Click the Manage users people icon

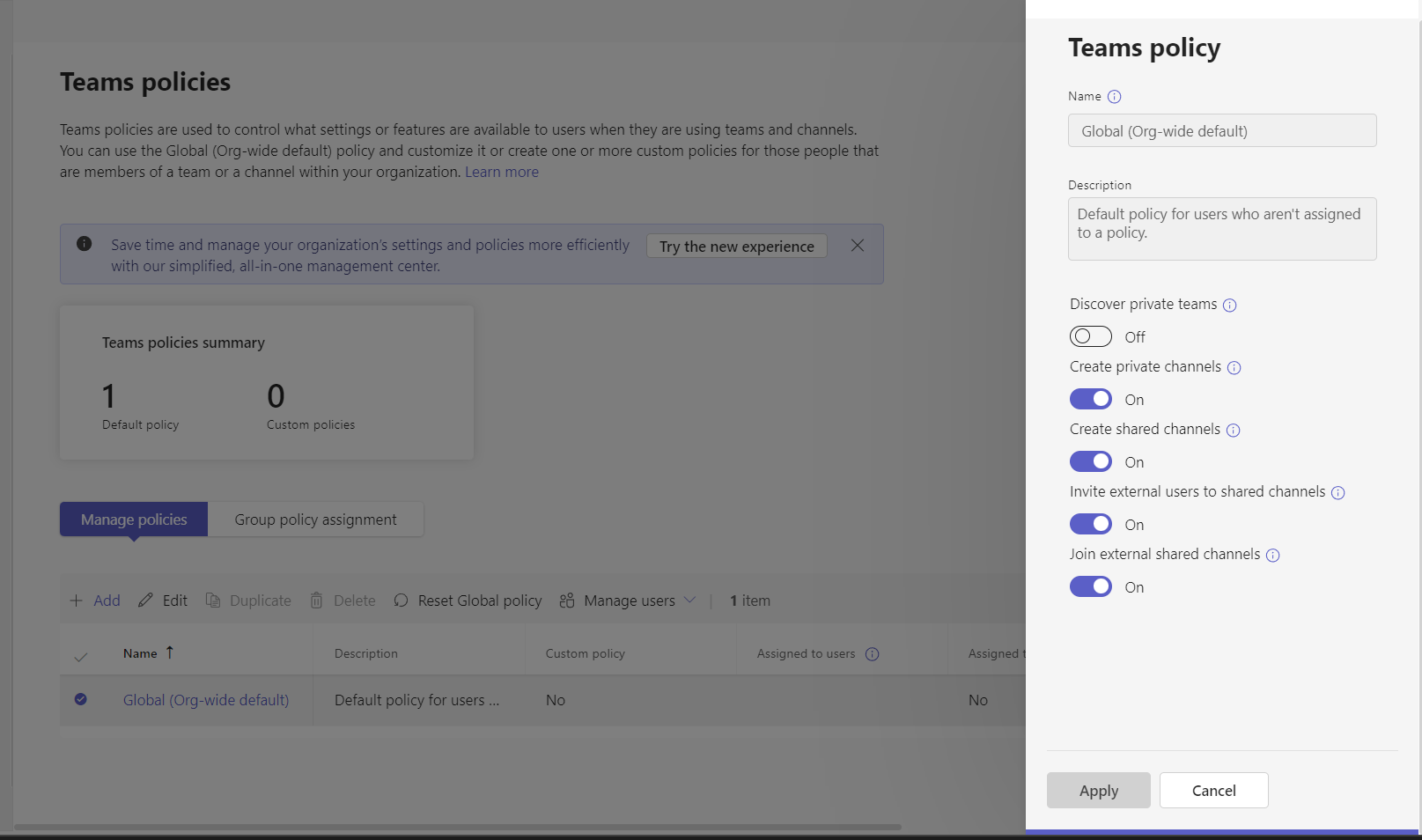coord(567,601)
